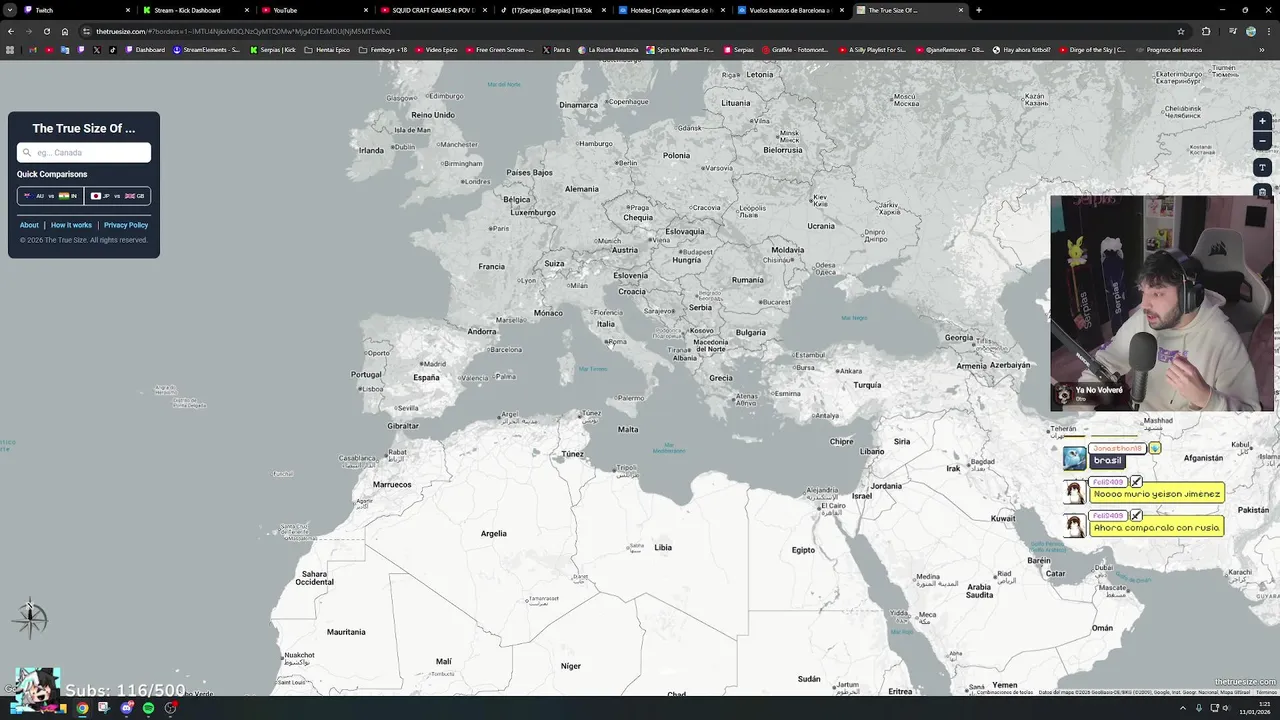The height and width of the screenshot is (720, 1280).
Task: Open the Dashboard bookmark
Action: pyautogui.click(x=145, y=50)
